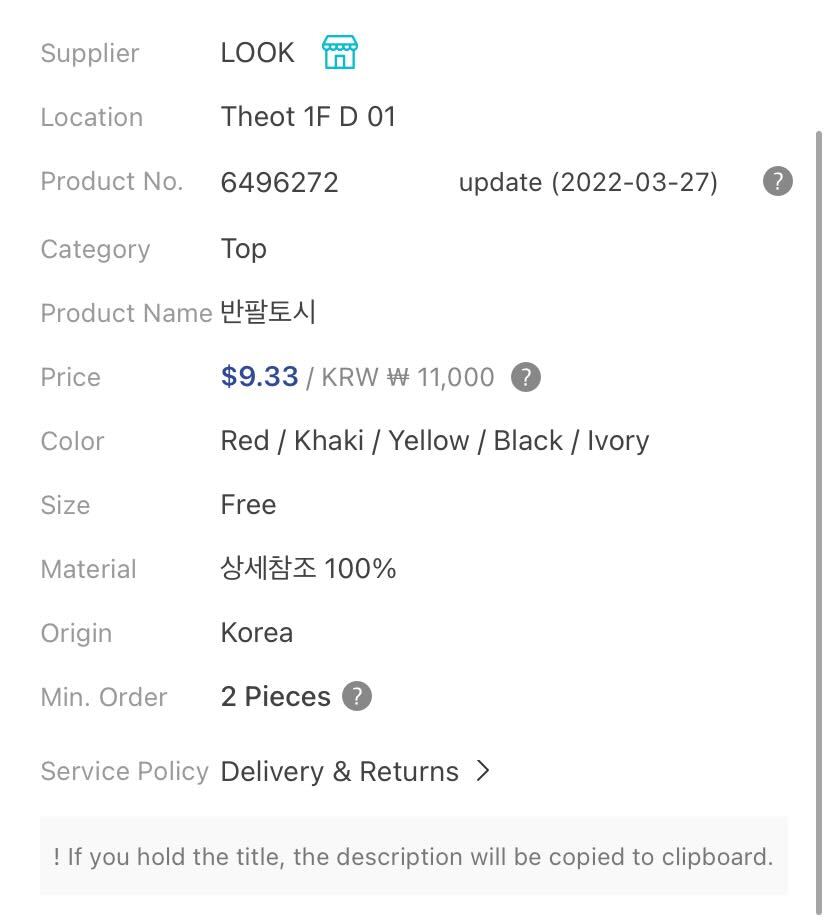This screenshot has height=920, width=828.
Task: Open Delivery & Returns service policy
Action: pos(339,771)
